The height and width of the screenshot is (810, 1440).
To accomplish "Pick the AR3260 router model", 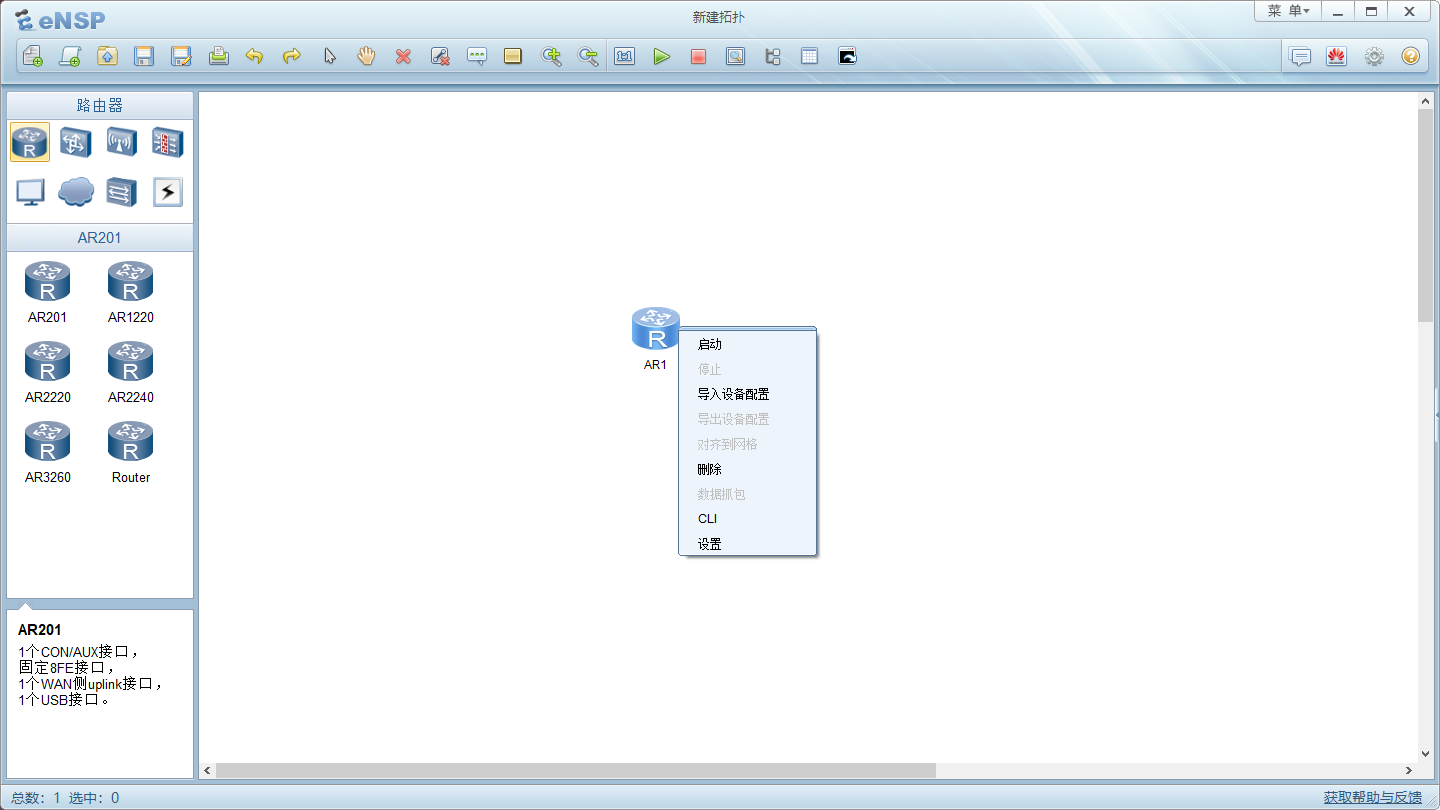I will coord(48,452).
